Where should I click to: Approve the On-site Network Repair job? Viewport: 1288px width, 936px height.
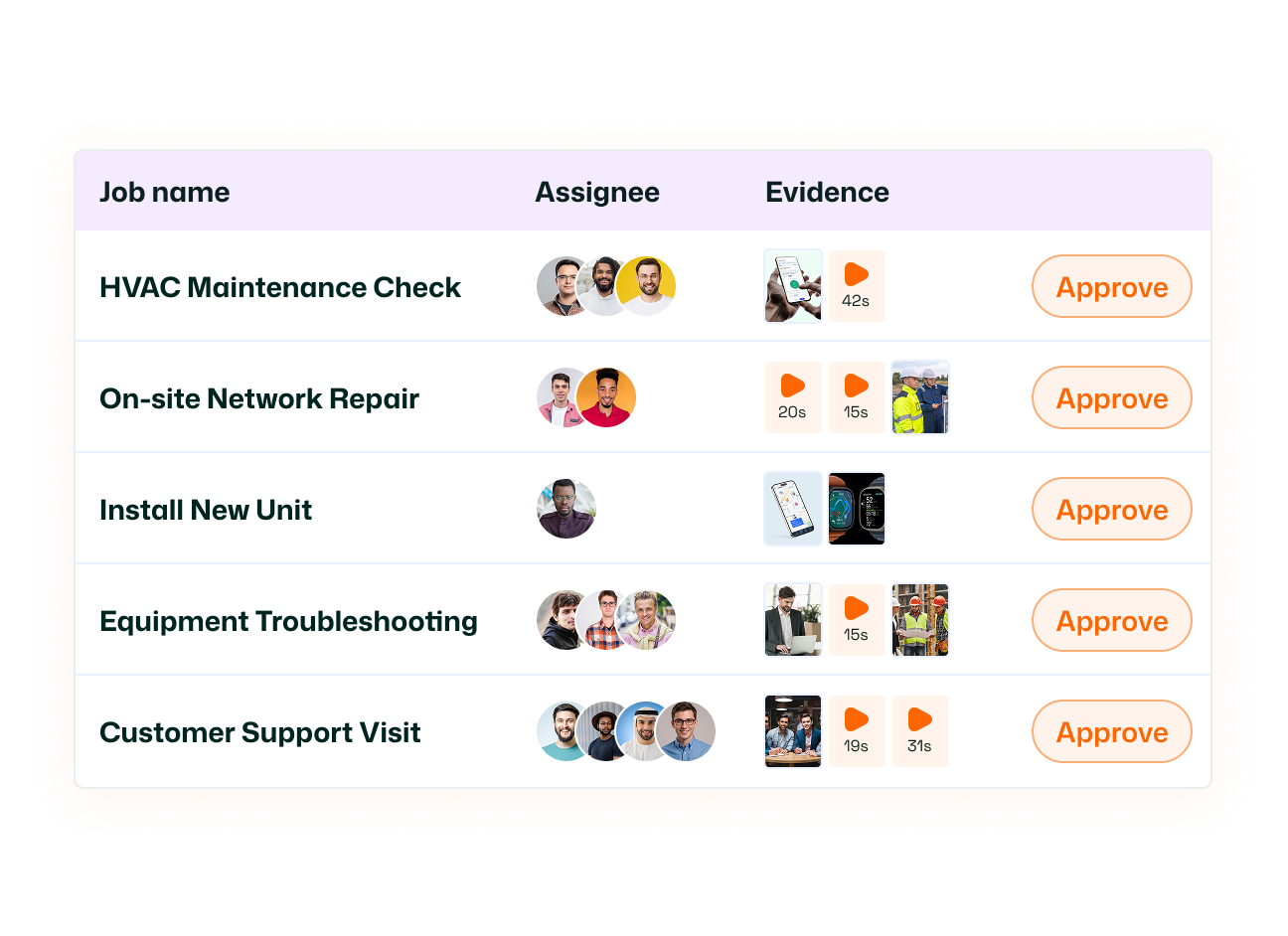click(x=1111, y=397)
